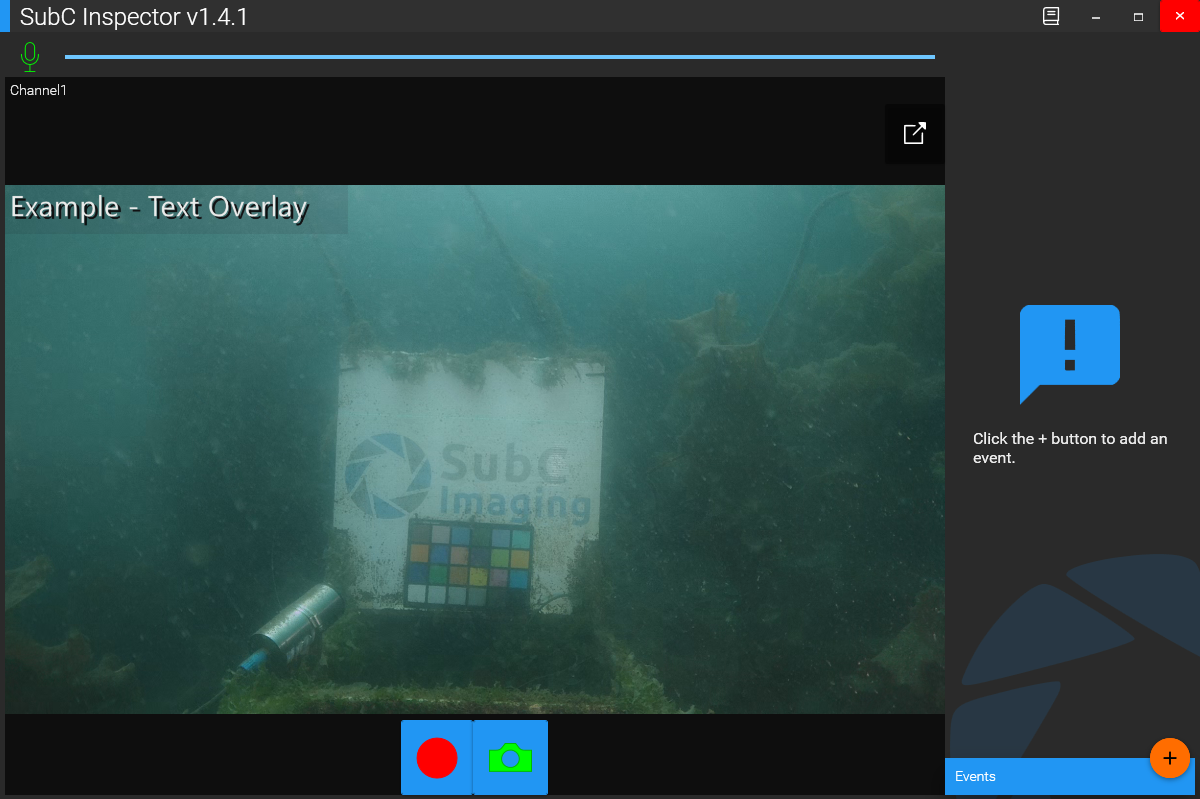Image resolution: width=1200 pixels, height=799 pixels.
Task: Take a snapshot with the green camera icon
Action: tap(510, 758)
